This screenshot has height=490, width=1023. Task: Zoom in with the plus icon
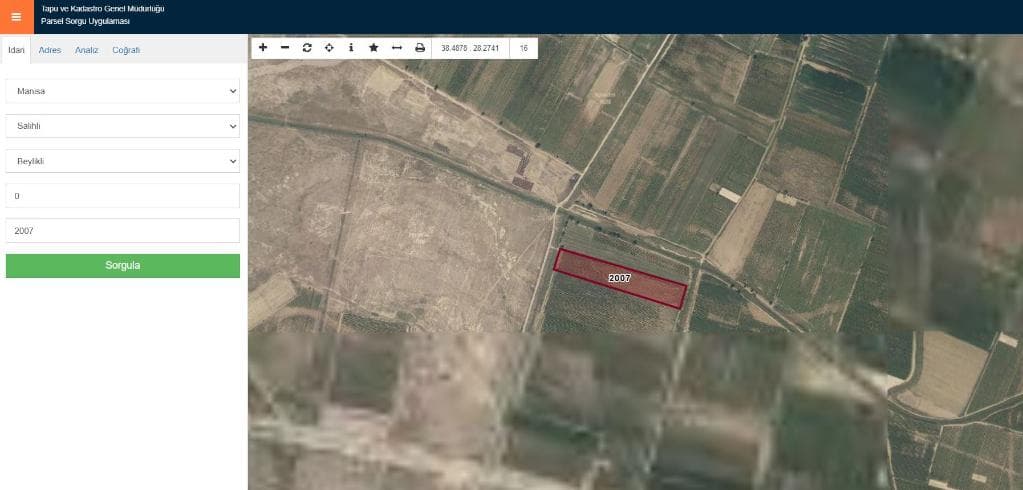263,48
